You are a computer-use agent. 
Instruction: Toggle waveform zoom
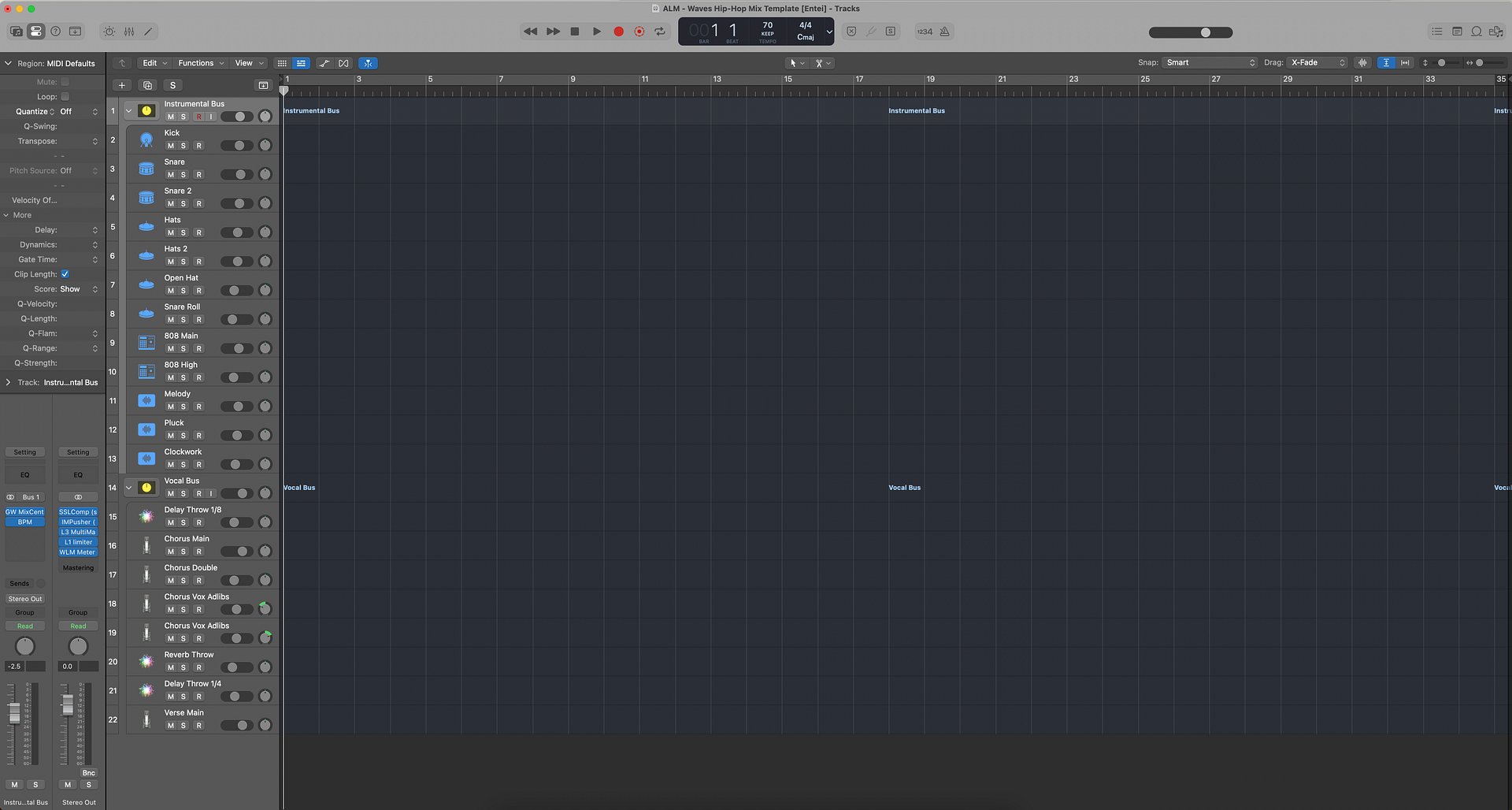pyautogui.click(x=1363, y=63)
